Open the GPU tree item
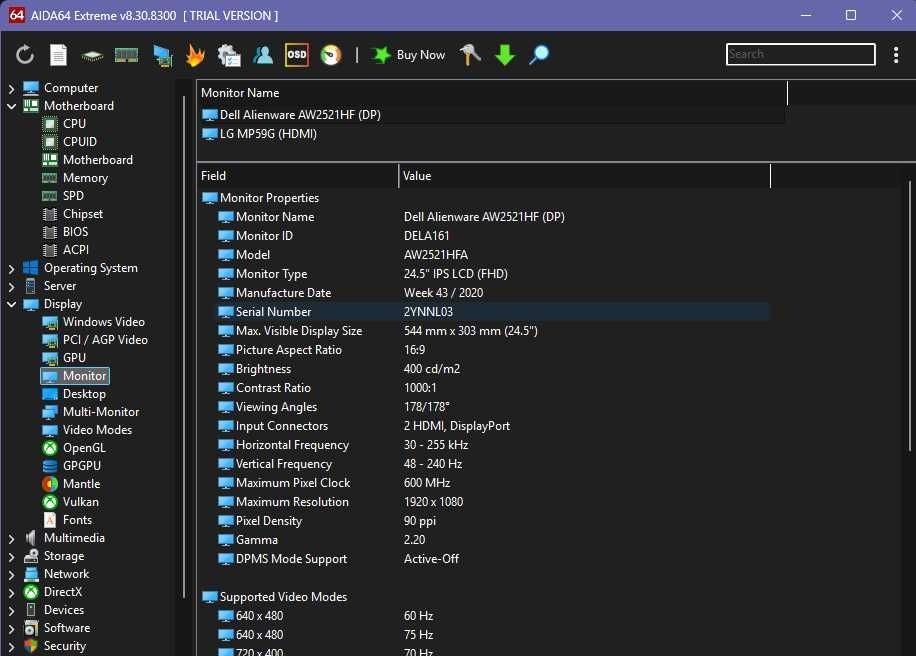 point(64,358)
